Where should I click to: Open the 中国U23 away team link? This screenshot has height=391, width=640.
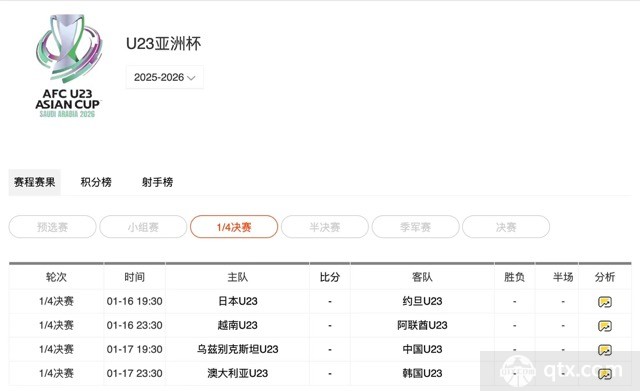422,349
